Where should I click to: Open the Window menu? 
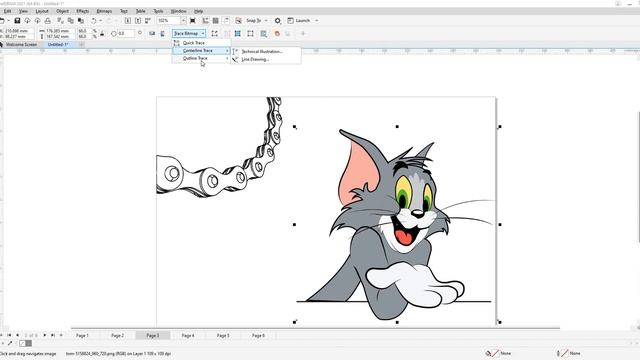click(178, 11)
